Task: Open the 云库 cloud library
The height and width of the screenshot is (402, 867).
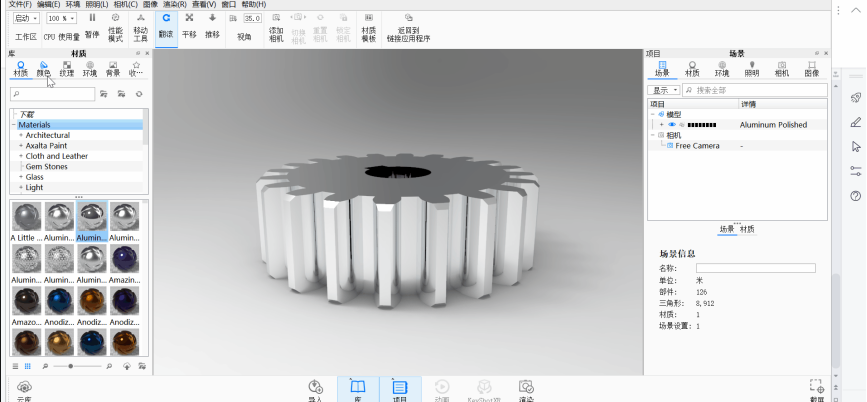Action: [24, 390]
